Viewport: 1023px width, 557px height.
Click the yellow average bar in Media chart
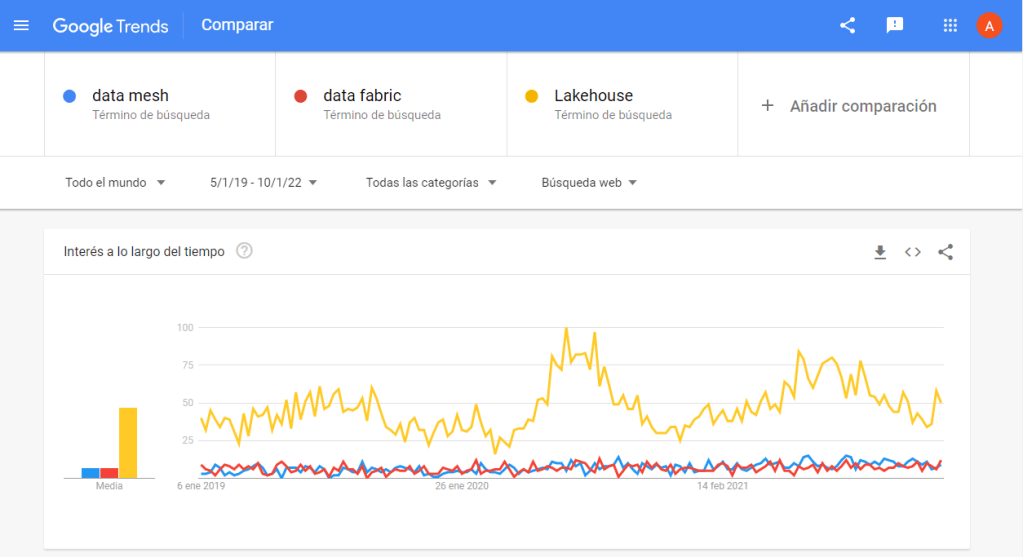(x=128, y=442)
